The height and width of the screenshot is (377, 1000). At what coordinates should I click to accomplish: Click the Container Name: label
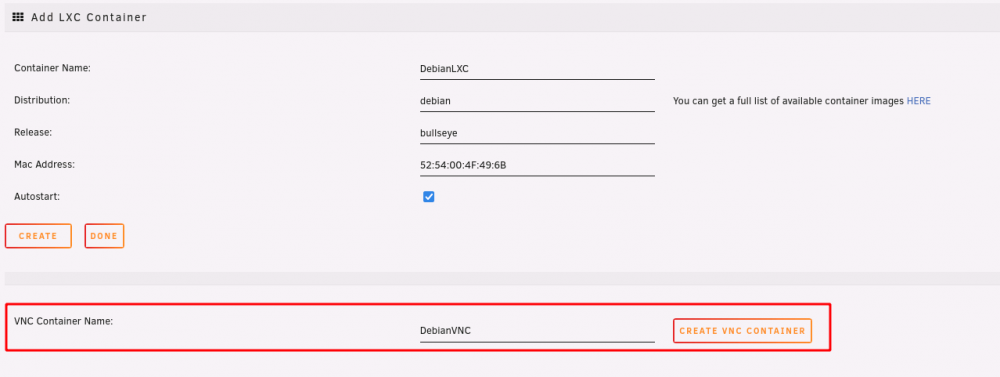tap(52, 68)
